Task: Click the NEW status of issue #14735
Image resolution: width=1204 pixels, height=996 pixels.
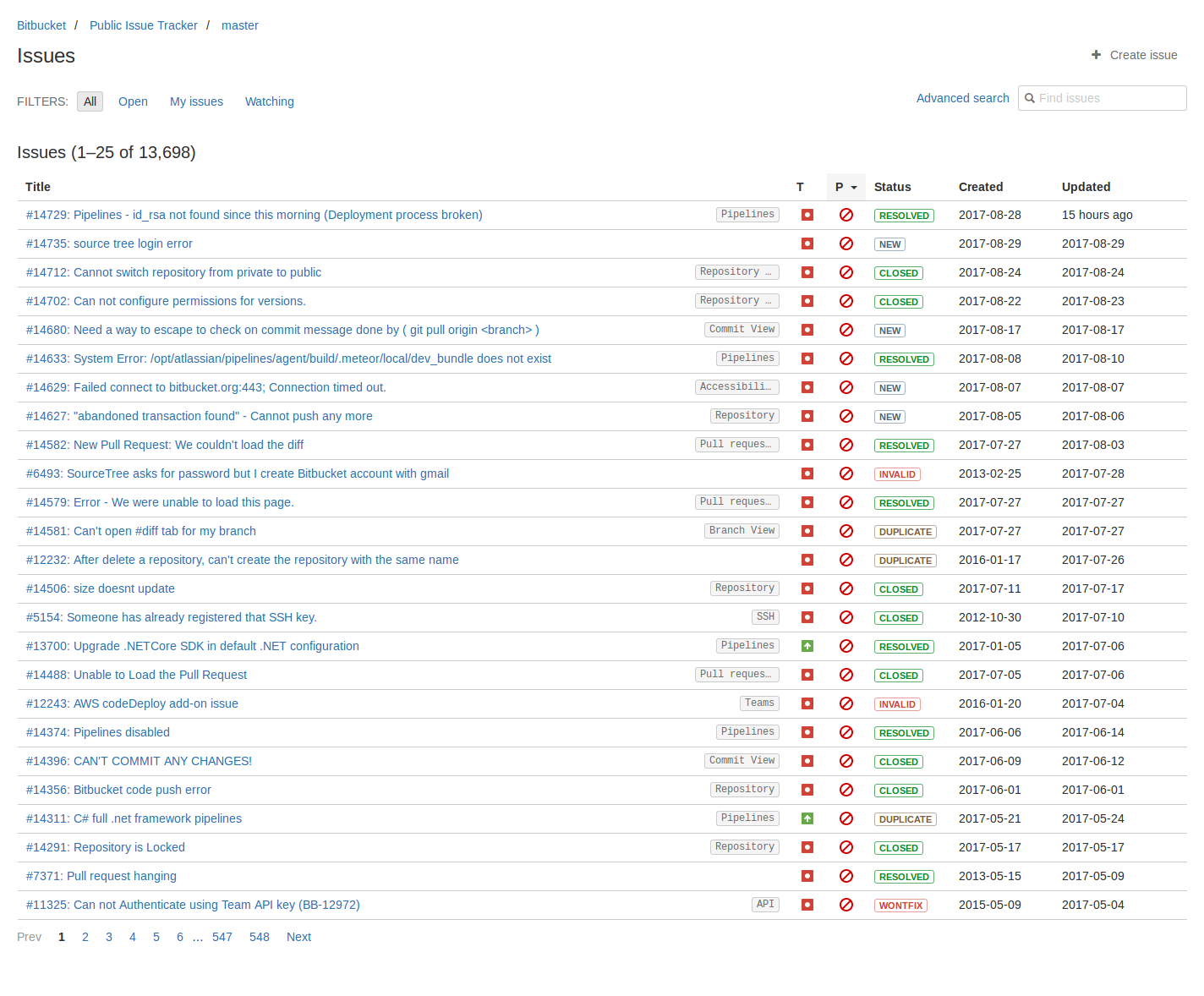Action: click(889, 244)
